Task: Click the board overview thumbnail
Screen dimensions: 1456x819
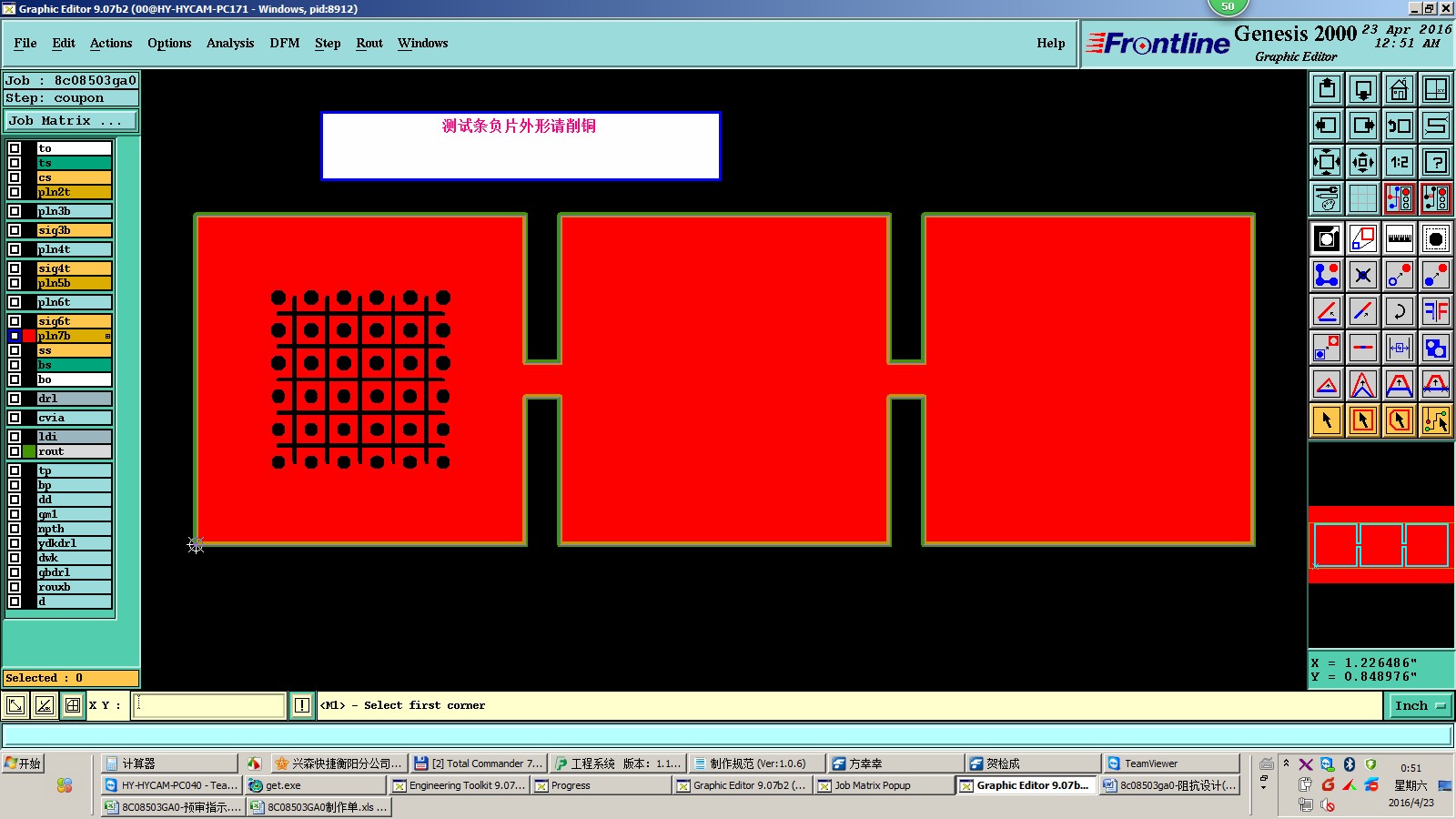Action: point(1380,544)
